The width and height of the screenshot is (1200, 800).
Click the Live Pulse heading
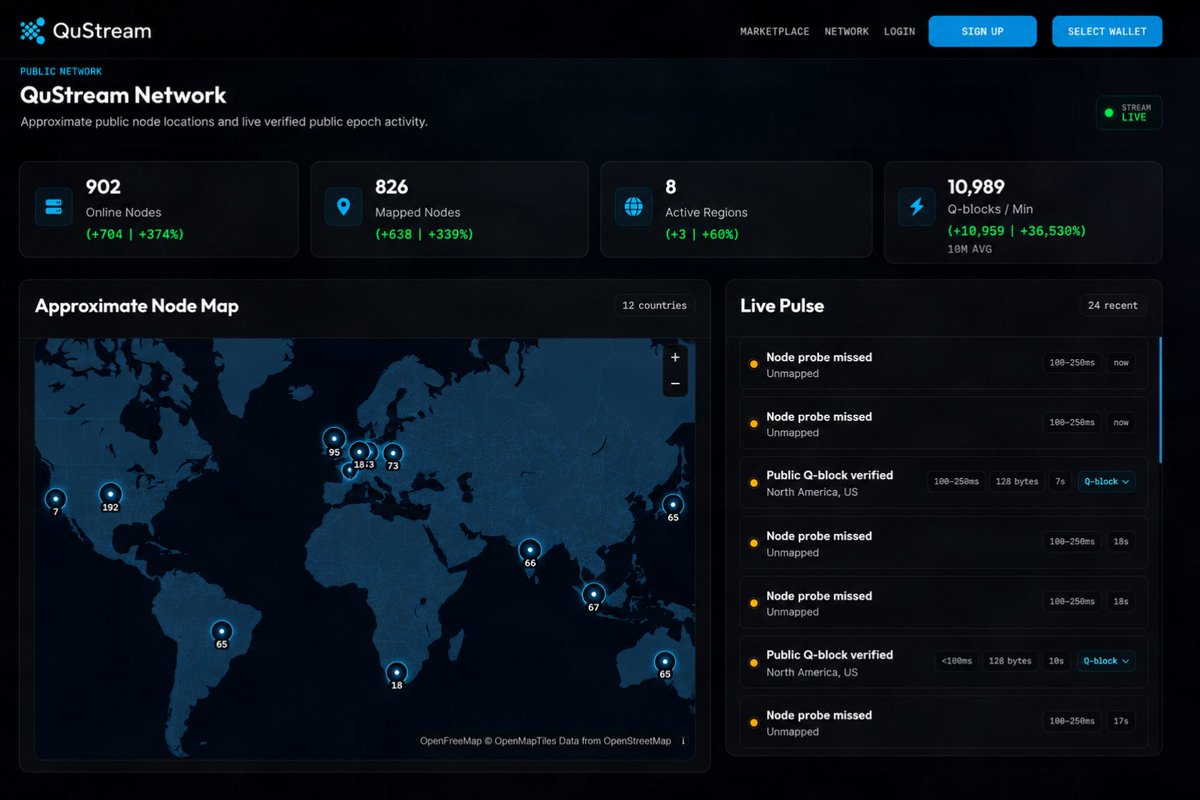pos(782,306)
